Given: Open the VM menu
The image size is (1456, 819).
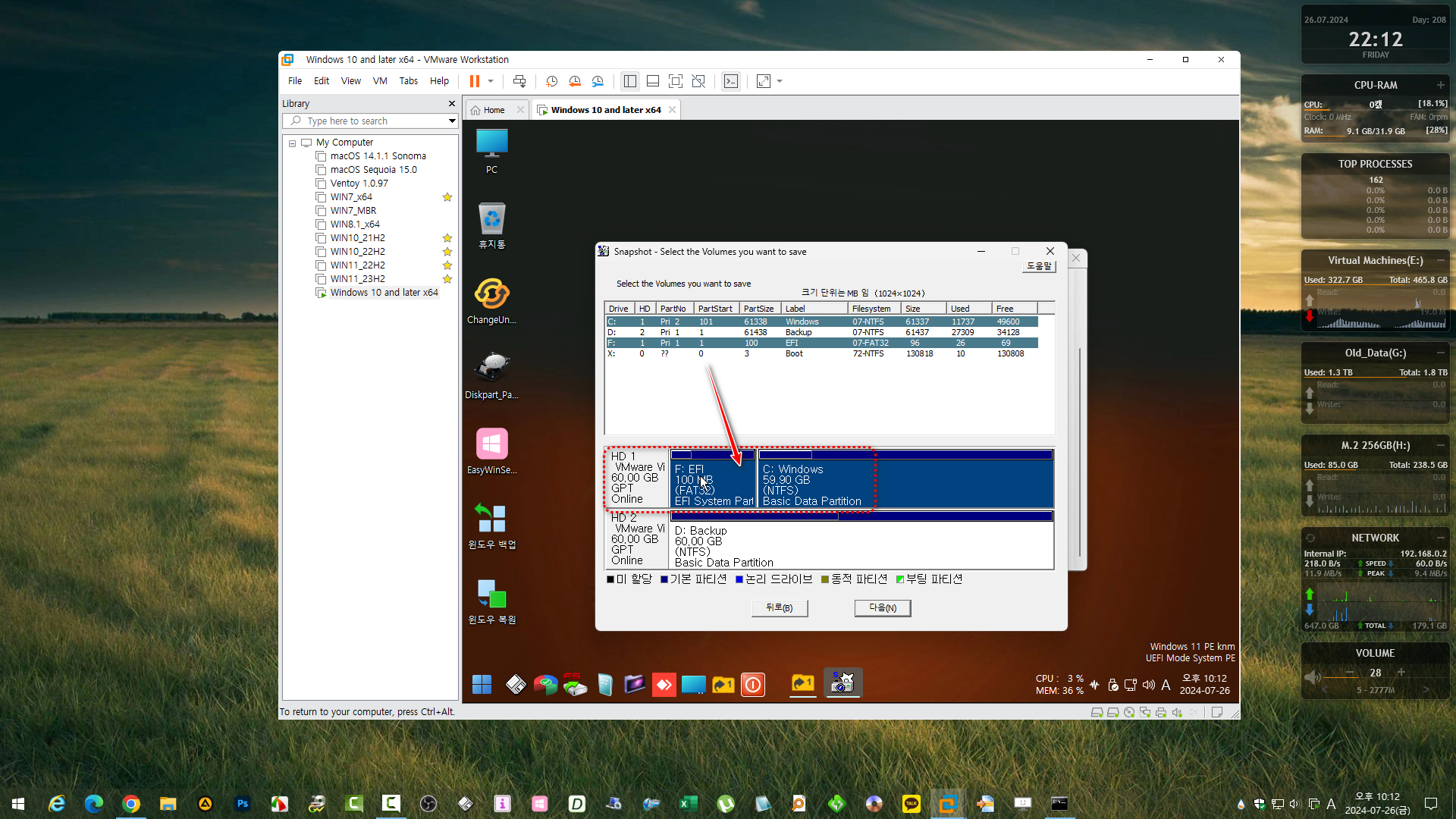Looking at the screenshot, I should coord(380,81).
